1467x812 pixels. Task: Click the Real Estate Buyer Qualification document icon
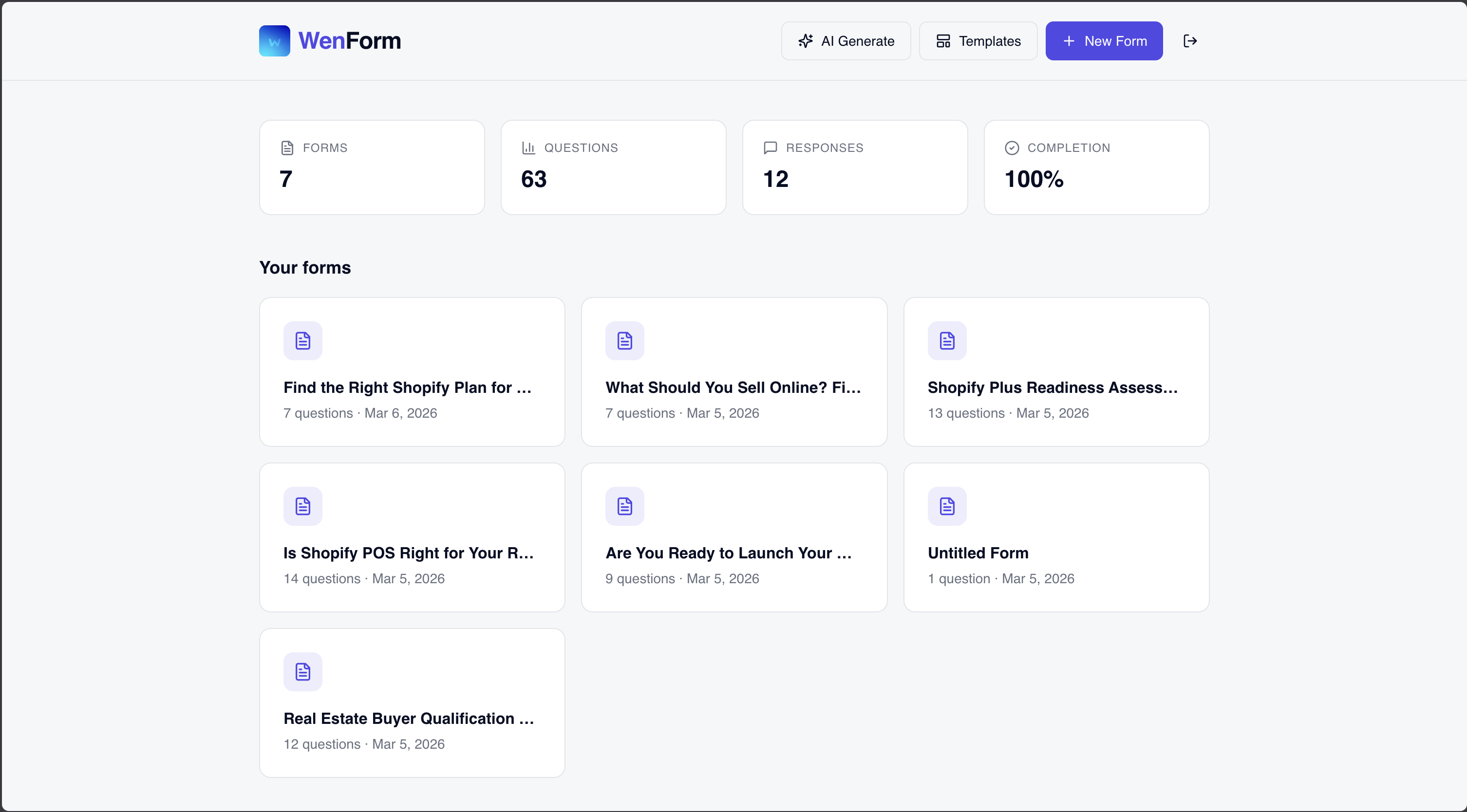302,671
